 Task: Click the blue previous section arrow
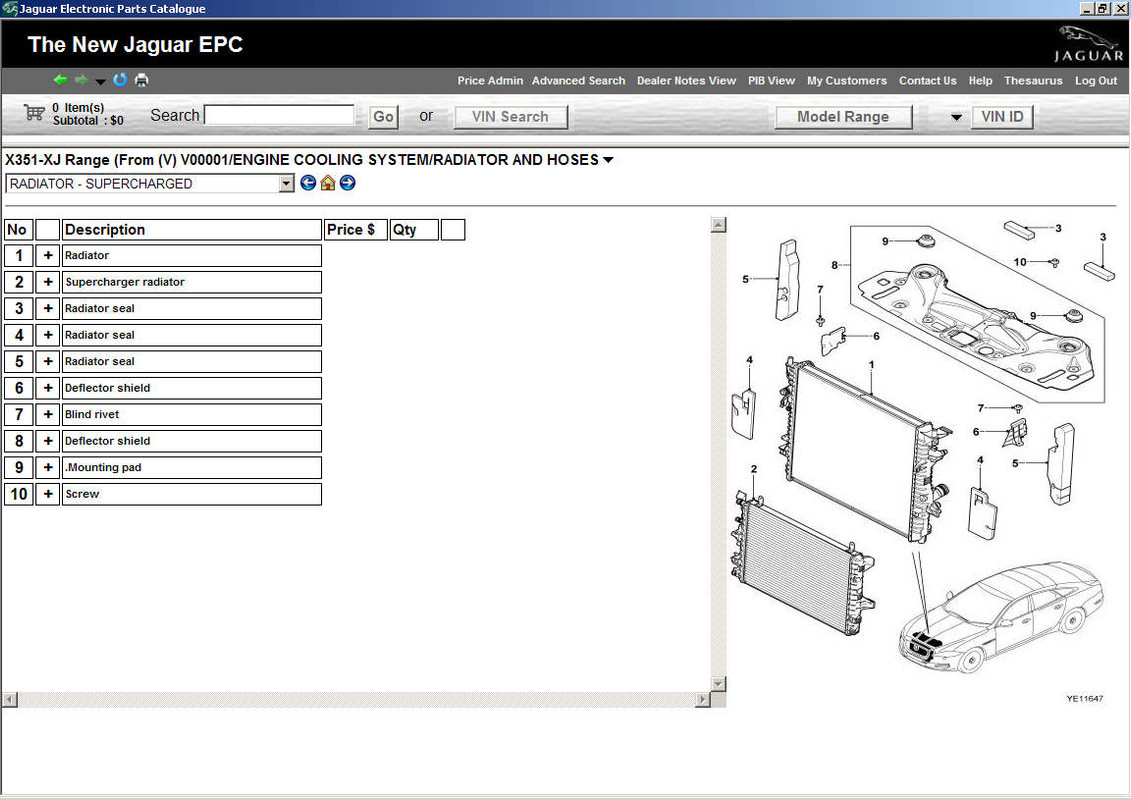tap(308, 183)
